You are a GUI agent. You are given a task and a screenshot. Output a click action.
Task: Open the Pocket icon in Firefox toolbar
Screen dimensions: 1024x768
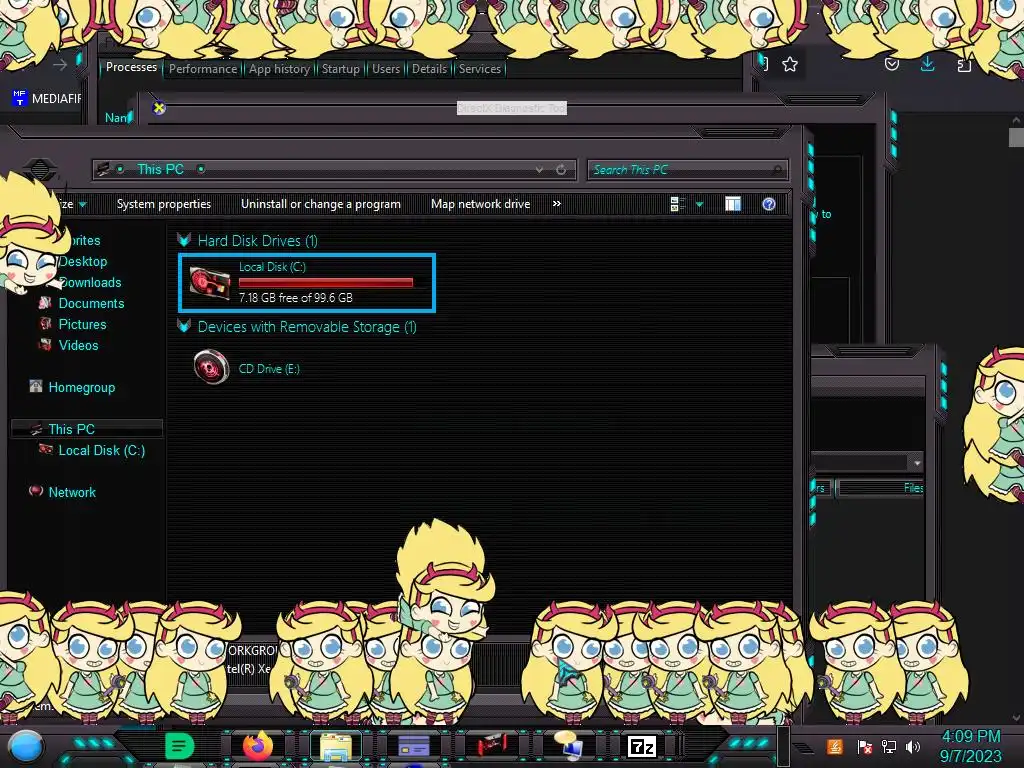click(x=891, y=64)
